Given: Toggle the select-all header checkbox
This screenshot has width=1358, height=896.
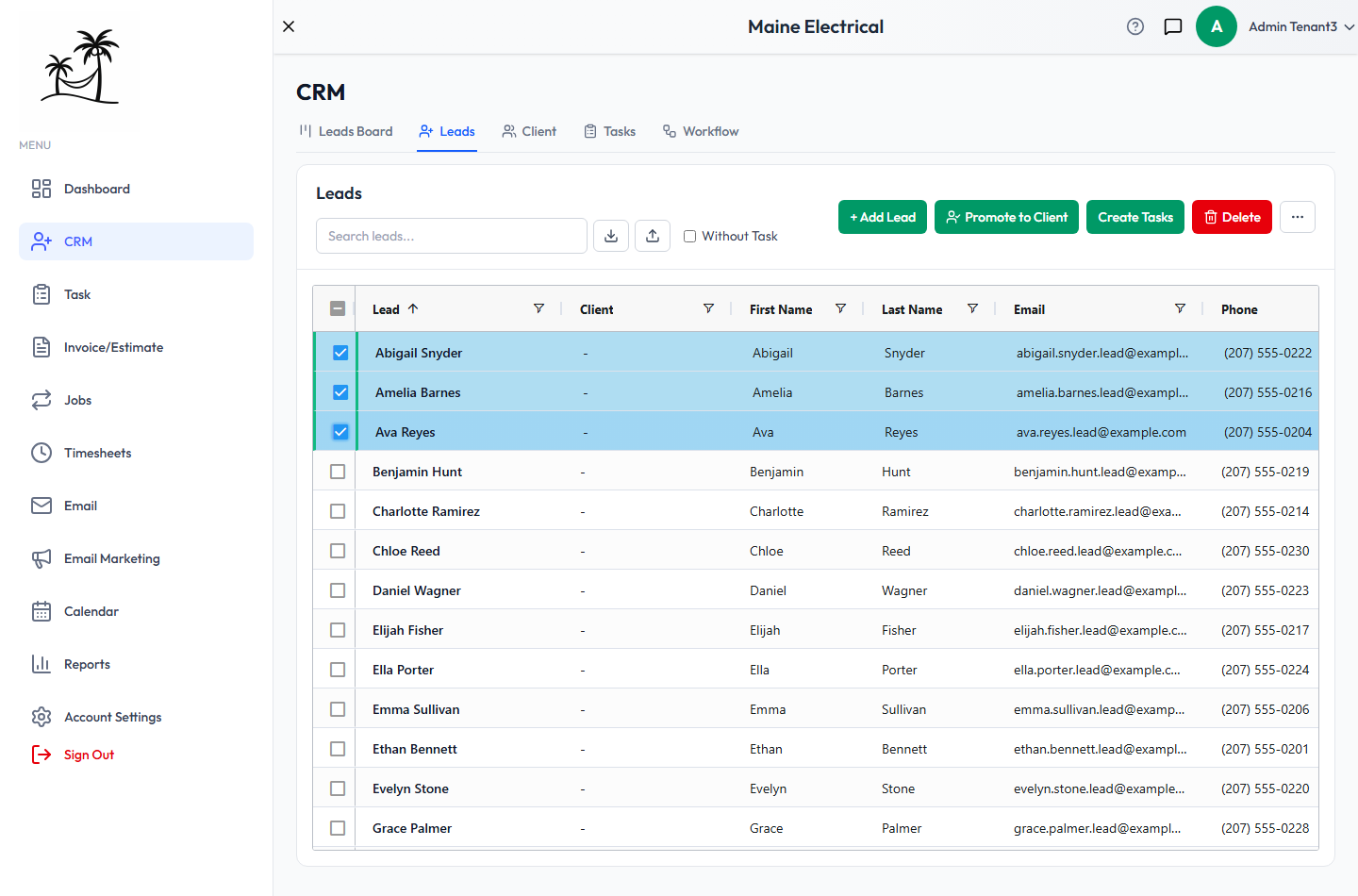Looking at the screenshot, I should (338, 308).
